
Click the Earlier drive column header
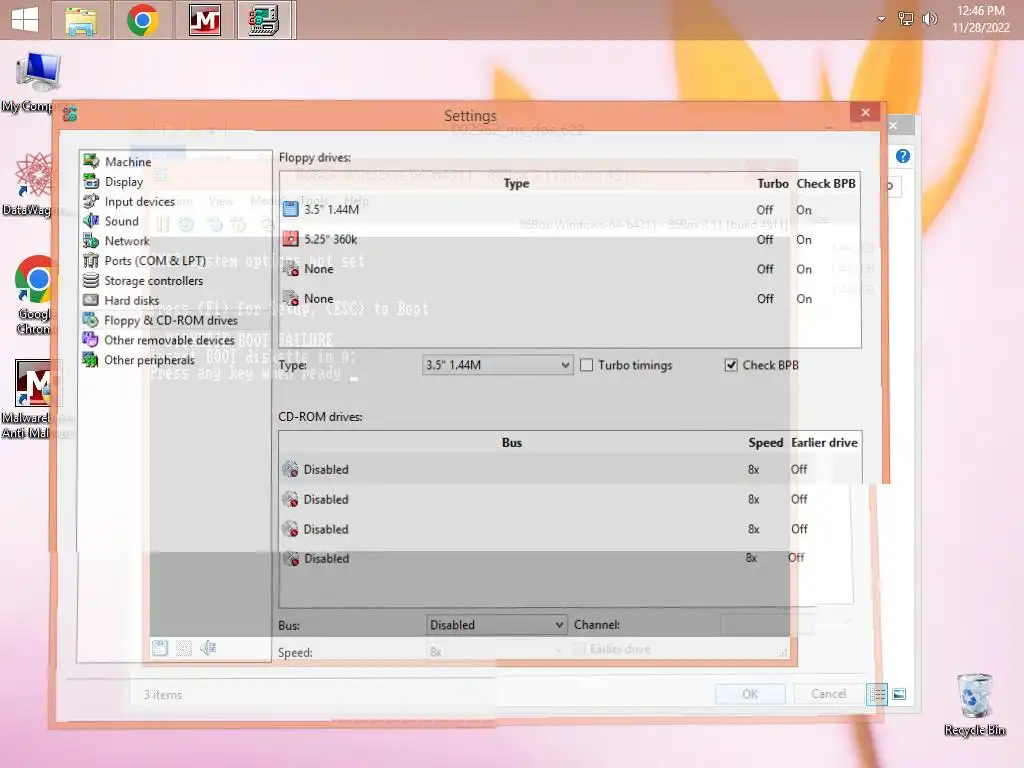point(824,442)
